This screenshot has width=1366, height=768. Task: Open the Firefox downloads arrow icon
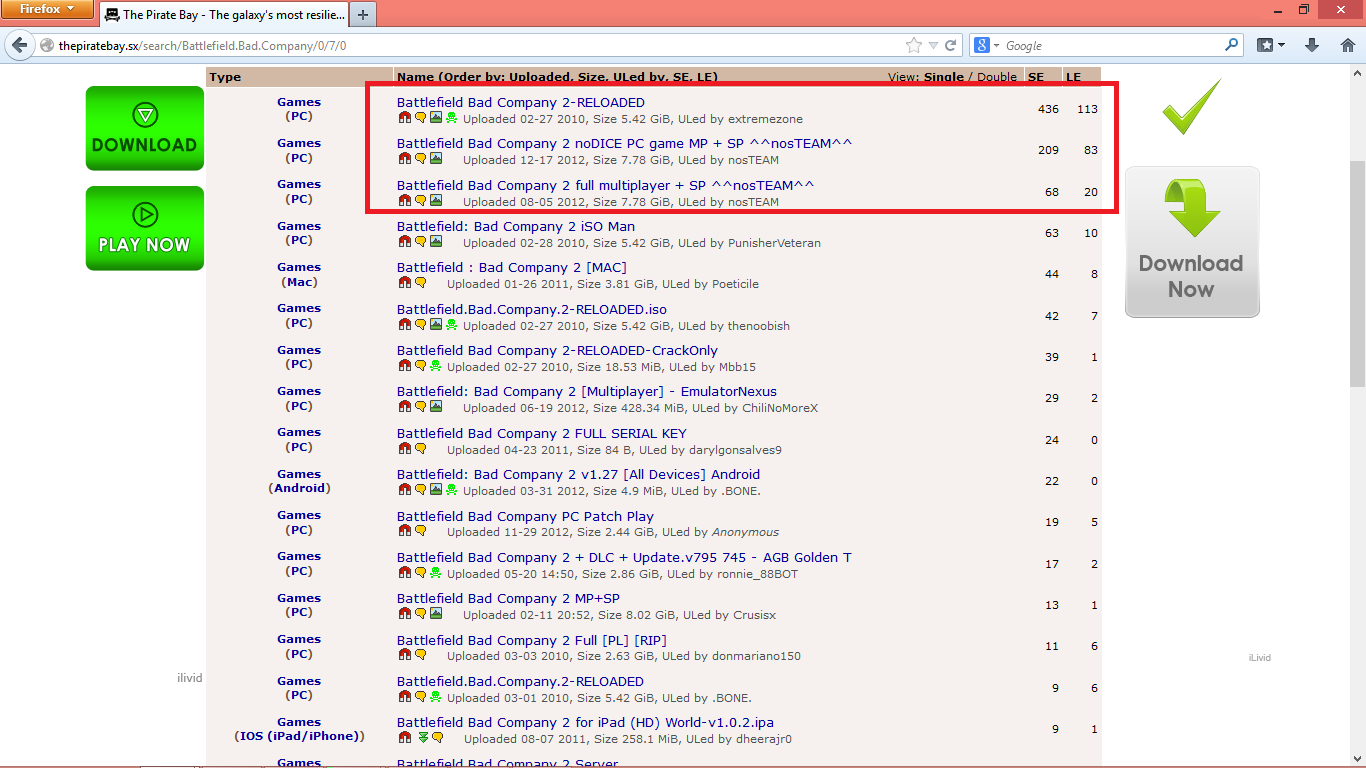click(x=1313, y=45)
